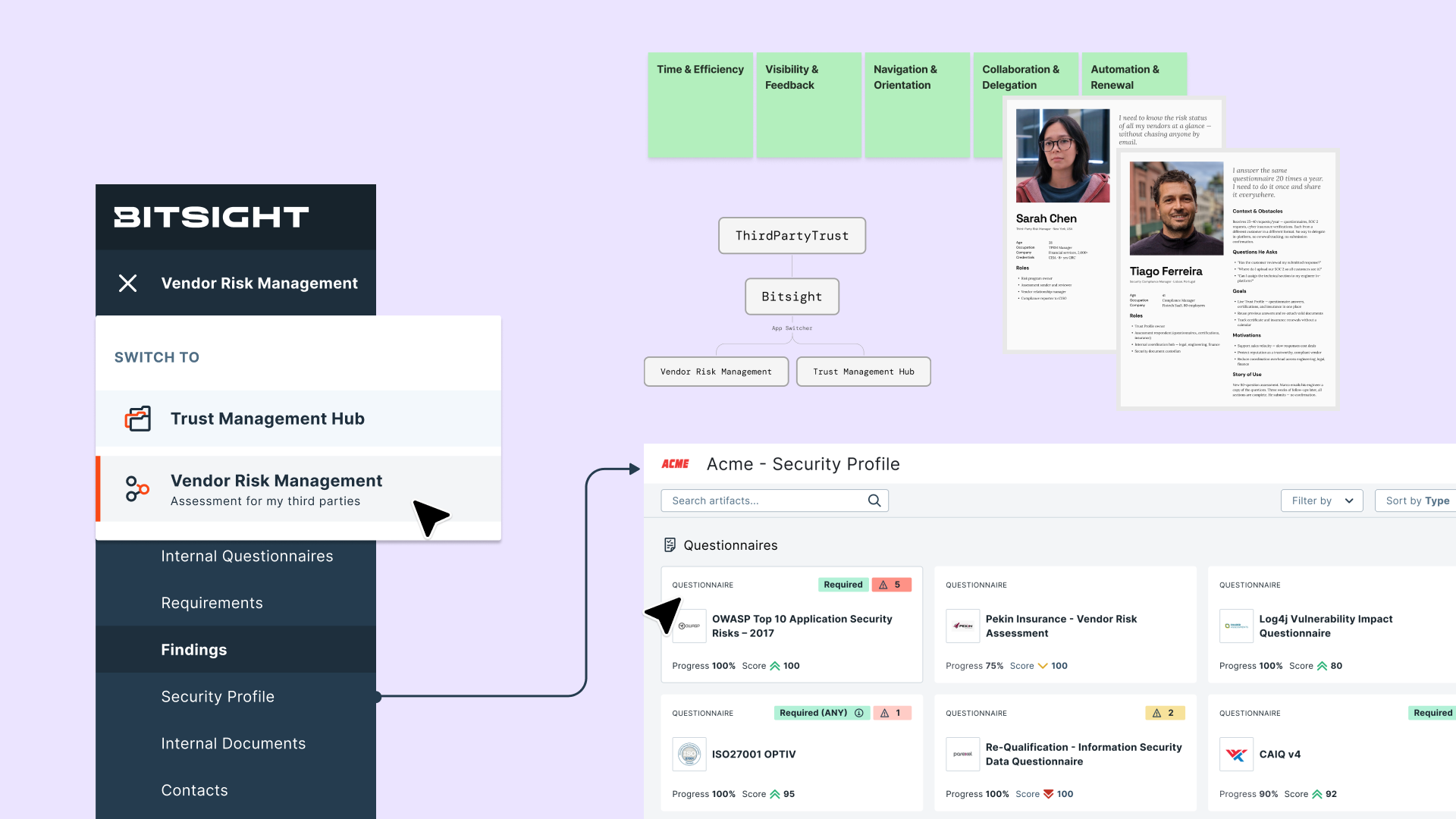Click the Required badge on OWASP card
This screenshot has width=1456, height=819.
coord(843,585)
